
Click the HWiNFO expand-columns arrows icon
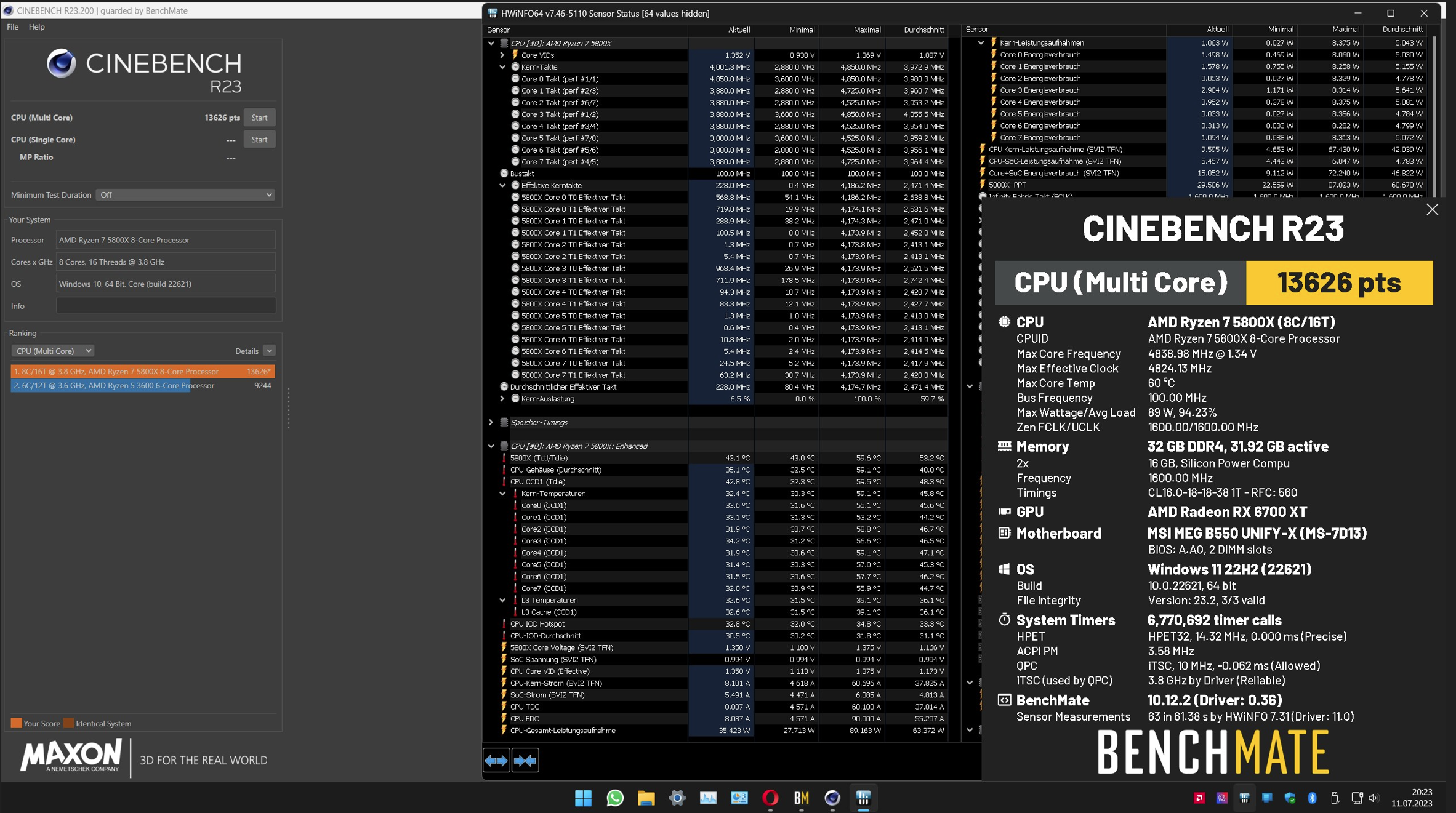tap(496, 761)
